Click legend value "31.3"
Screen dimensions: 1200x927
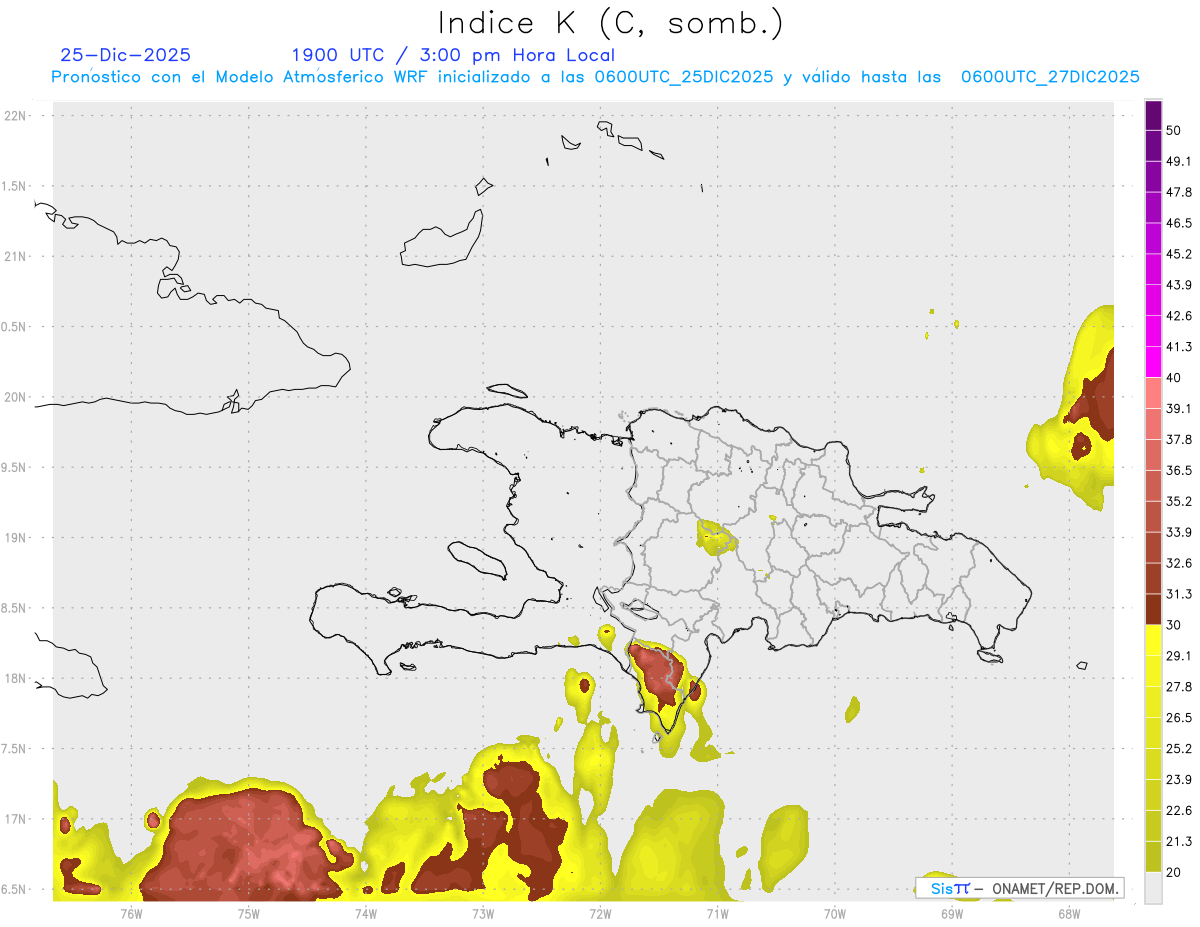click(1179, 594)
